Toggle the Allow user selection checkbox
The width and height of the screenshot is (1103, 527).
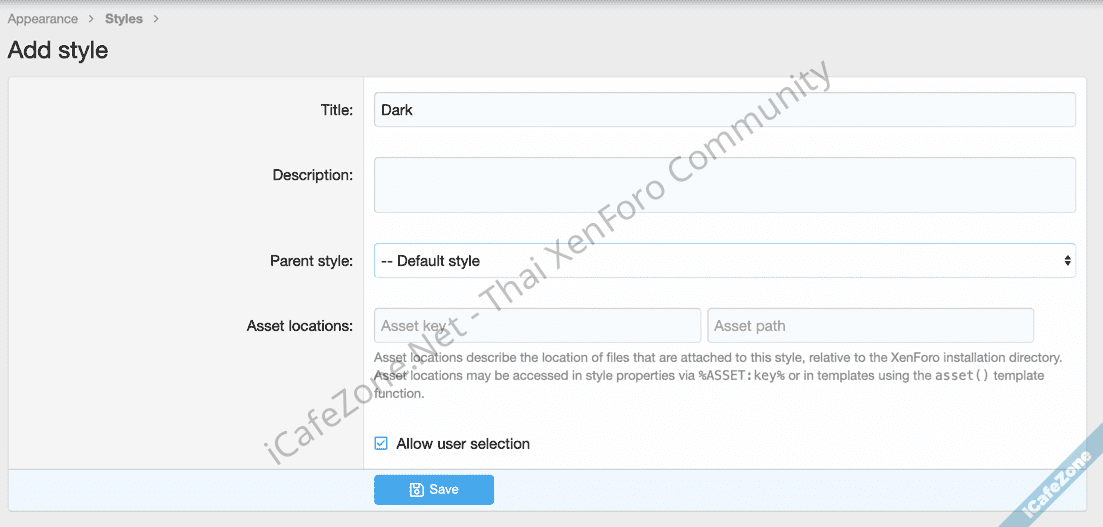[x=381, y=444]
